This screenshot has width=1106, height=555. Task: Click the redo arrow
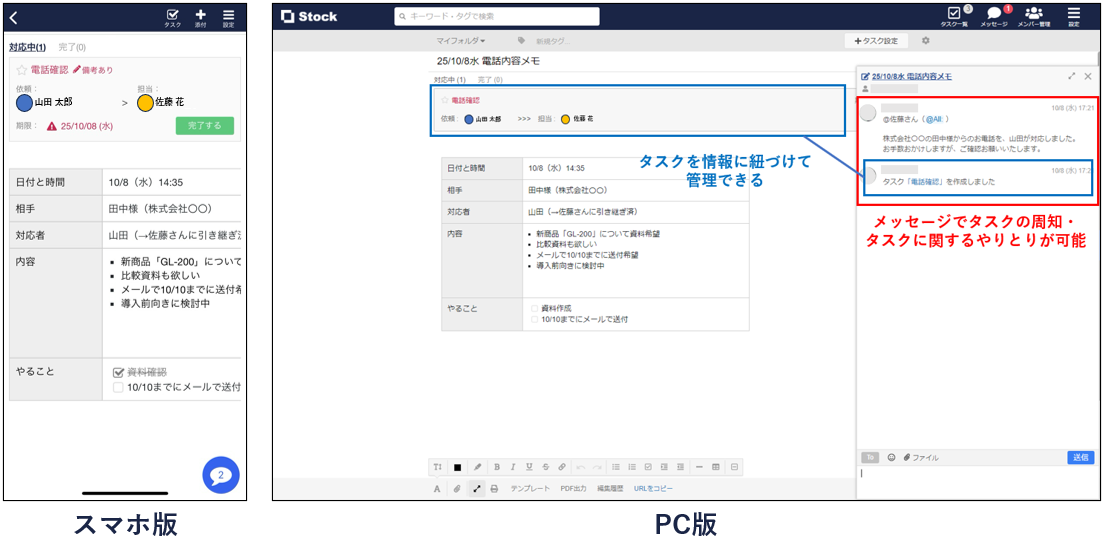tap(597, 467)
